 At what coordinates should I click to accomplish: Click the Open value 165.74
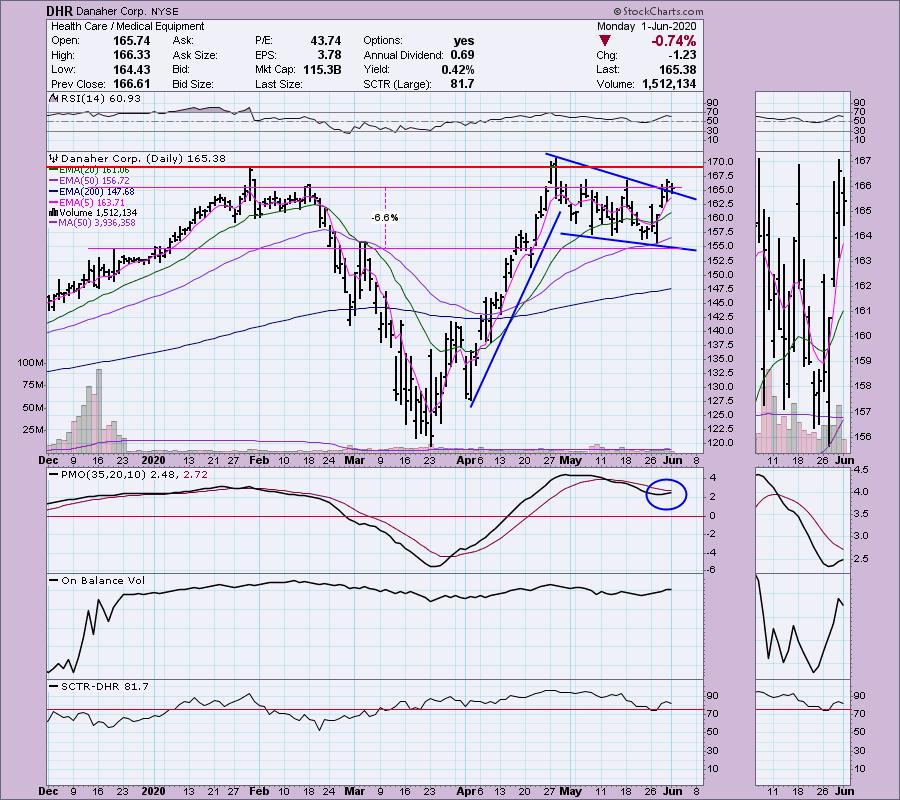(131, 41)
